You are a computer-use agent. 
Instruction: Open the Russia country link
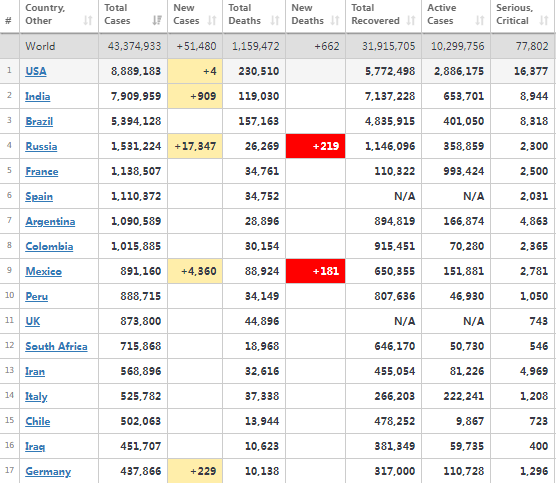(x=41, y=146)
